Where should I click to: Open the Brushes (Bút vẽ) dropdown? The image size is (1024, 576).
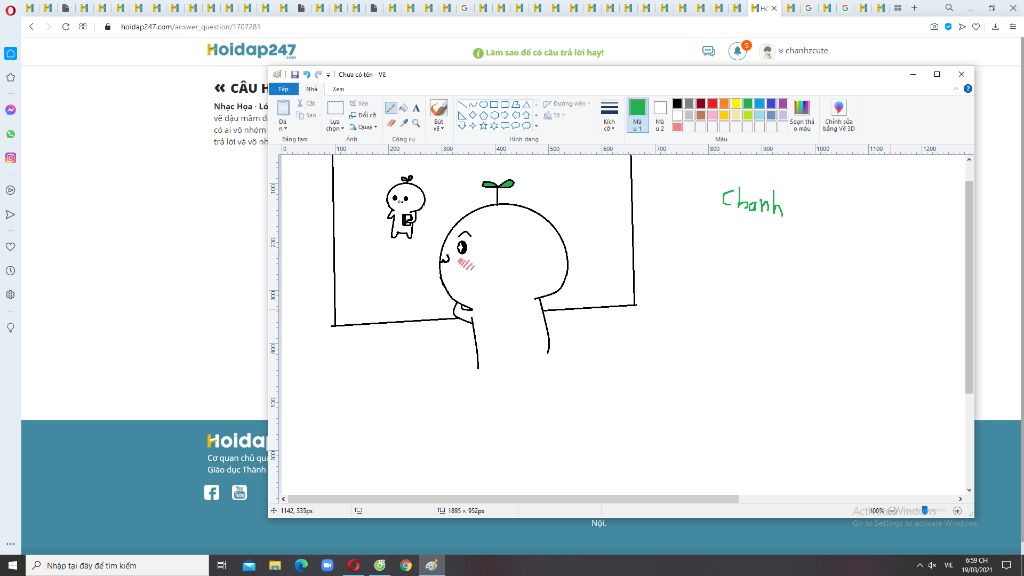(x=439, y=125)
